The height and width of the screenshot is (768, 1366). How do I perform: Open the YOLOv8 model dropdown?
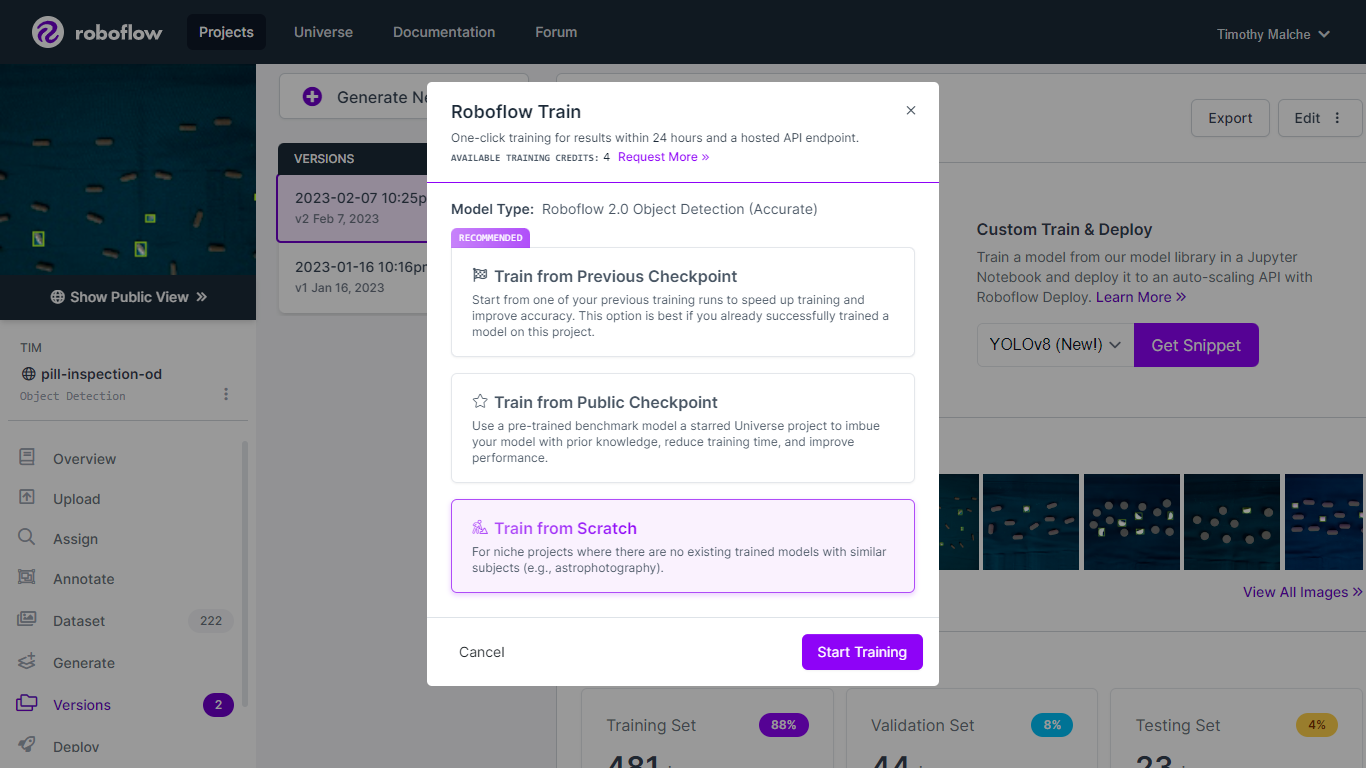click(x=1054, y=344)
